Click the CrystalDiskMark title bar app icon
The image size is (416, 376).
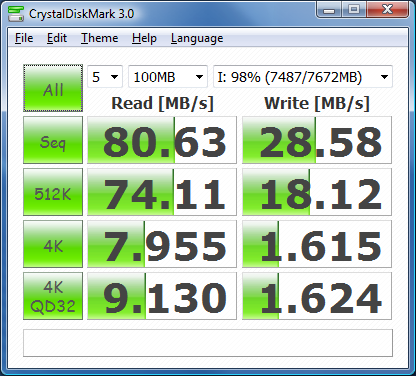(16, 13)
